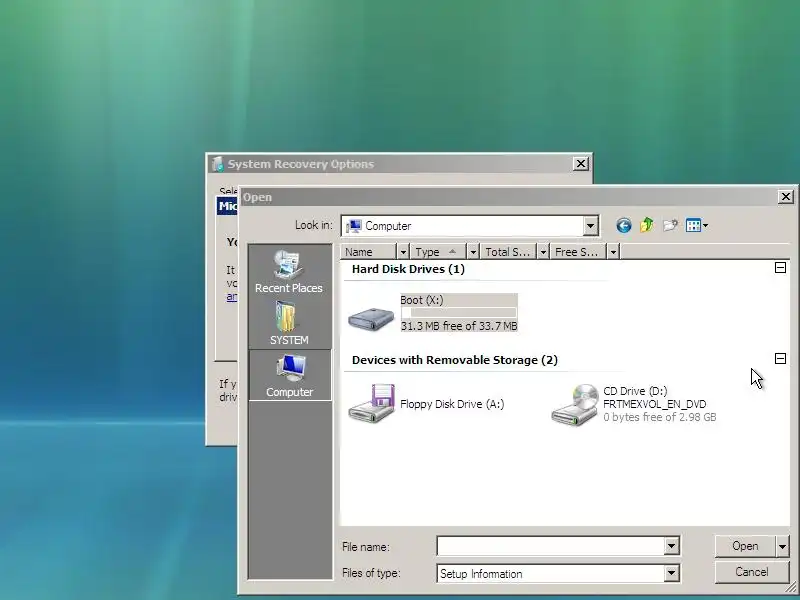Select the Boot (X:) hard disk icon
The image size is (800, 600).
371,318
